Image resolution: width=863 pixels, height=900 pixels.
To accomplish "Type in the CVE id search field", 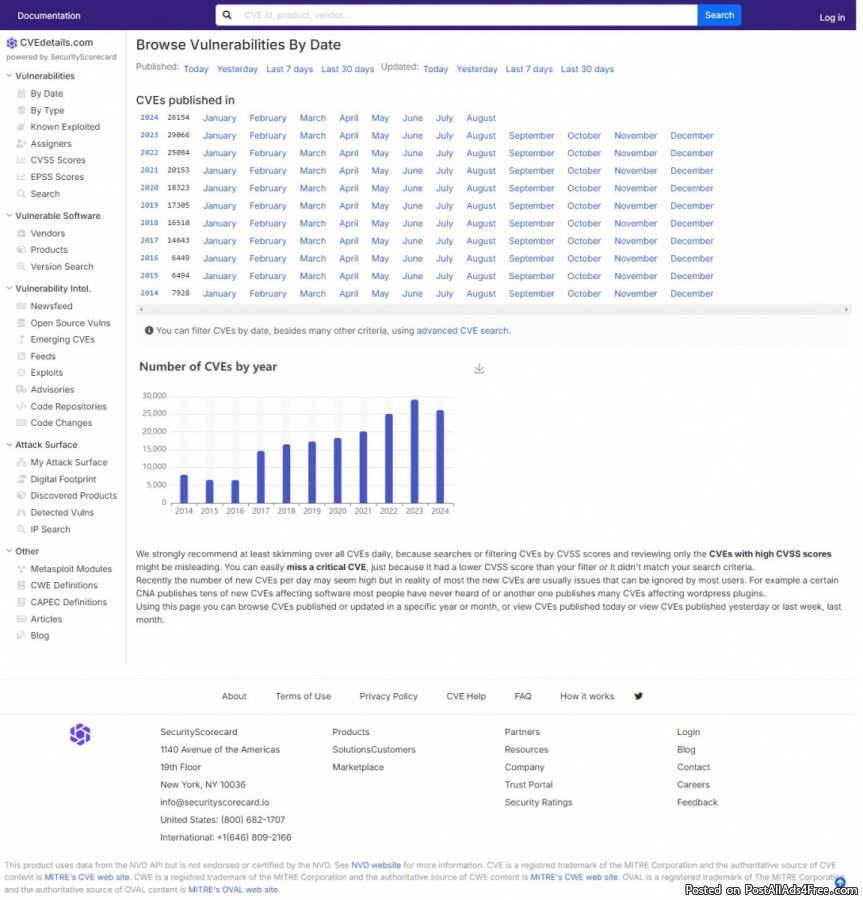I will [465, 15].
